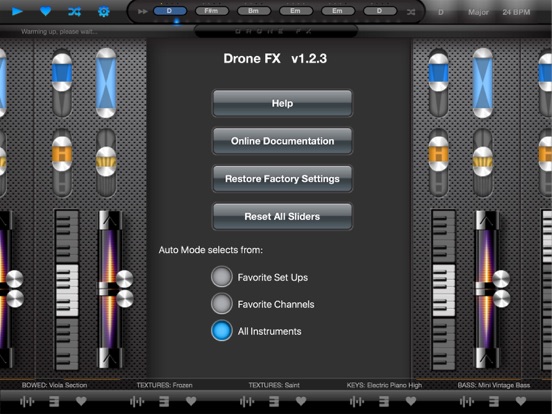Click waveform icon under BOWED: Viola Section
The image size is (552, 414).
[27, 401]
